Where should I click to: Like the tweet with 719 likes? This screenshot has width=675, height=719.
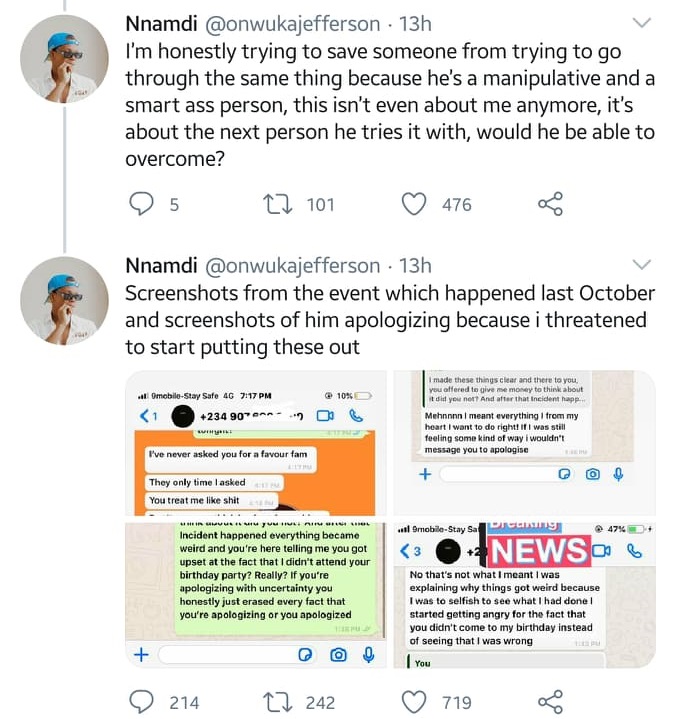(413, 702)
